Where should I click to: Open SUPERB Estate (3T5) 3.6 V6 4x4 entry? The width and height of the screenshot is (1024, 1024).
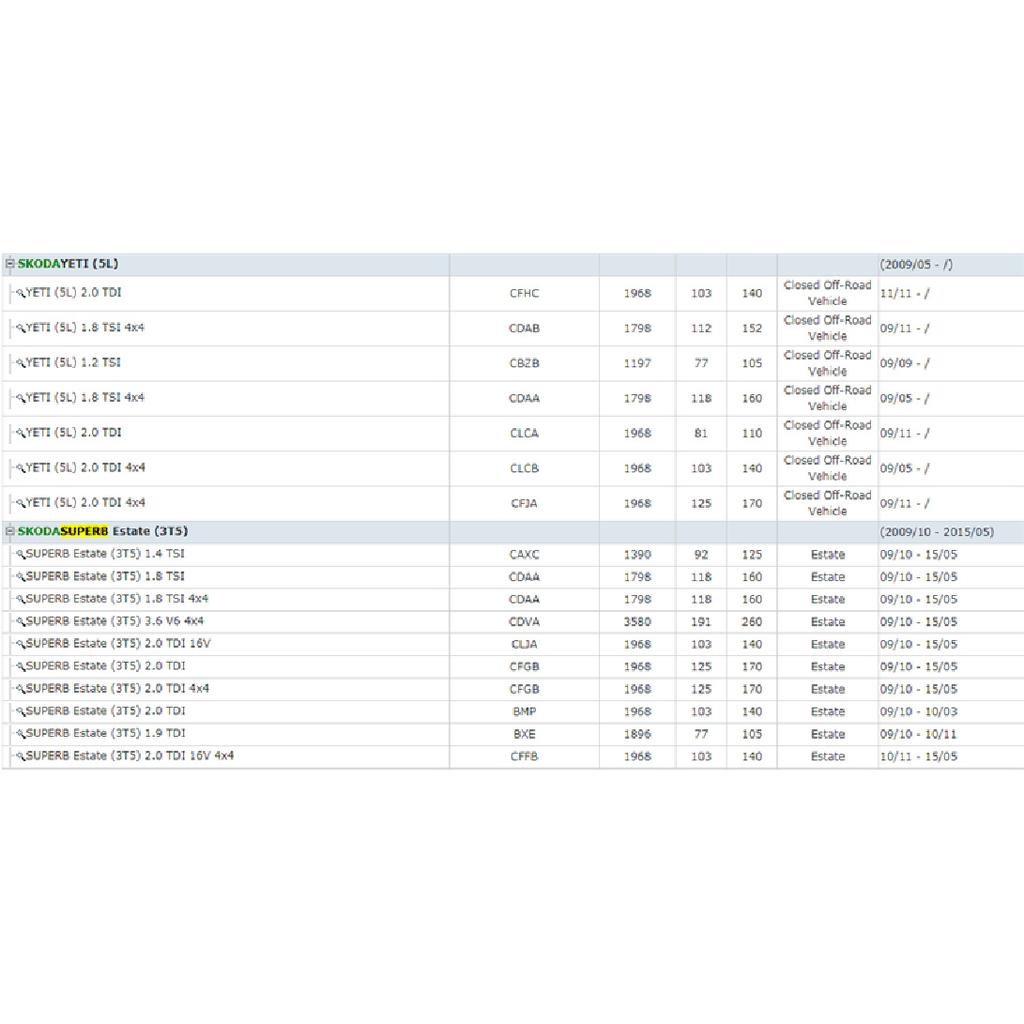coord(115,621)
